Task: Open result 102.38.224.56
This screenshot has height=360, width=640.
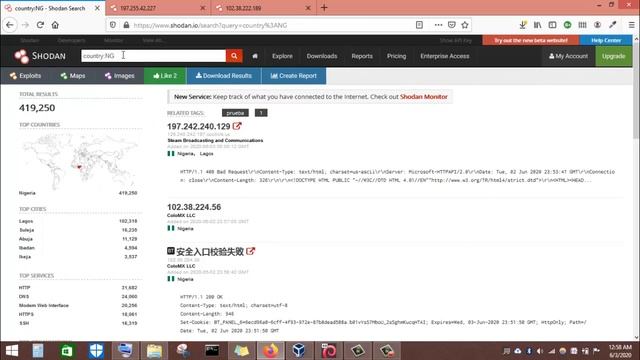Action: 194,207
